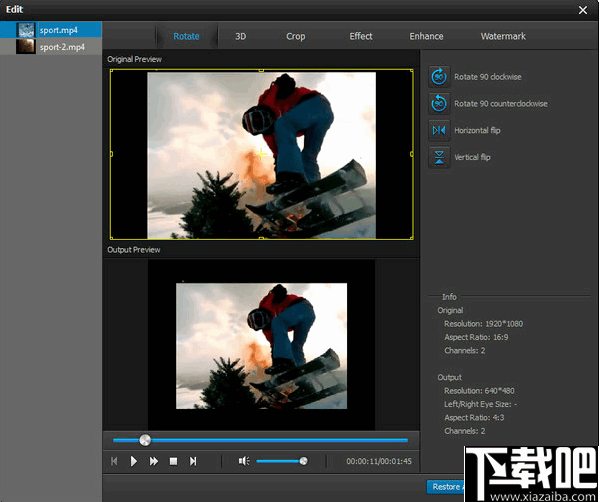Stop the video playback

[173, 461]
